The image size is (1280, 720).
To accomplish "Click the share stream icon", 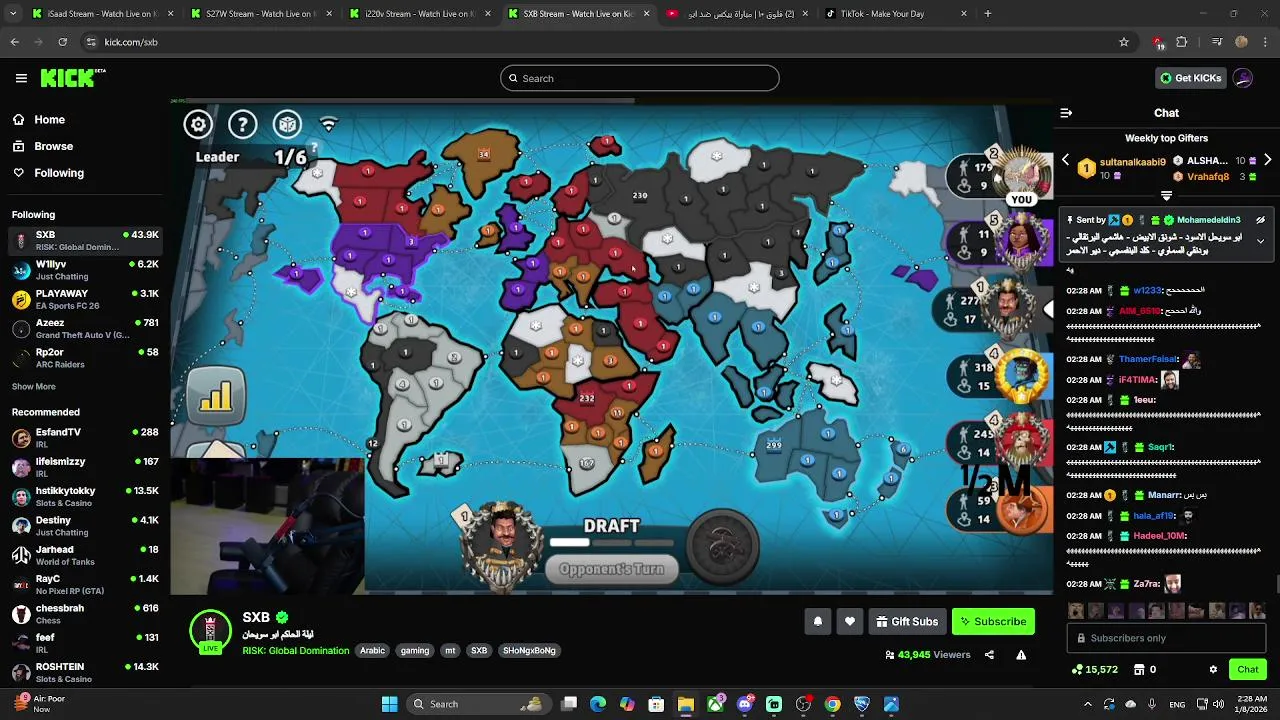I will tap(989, 655).
